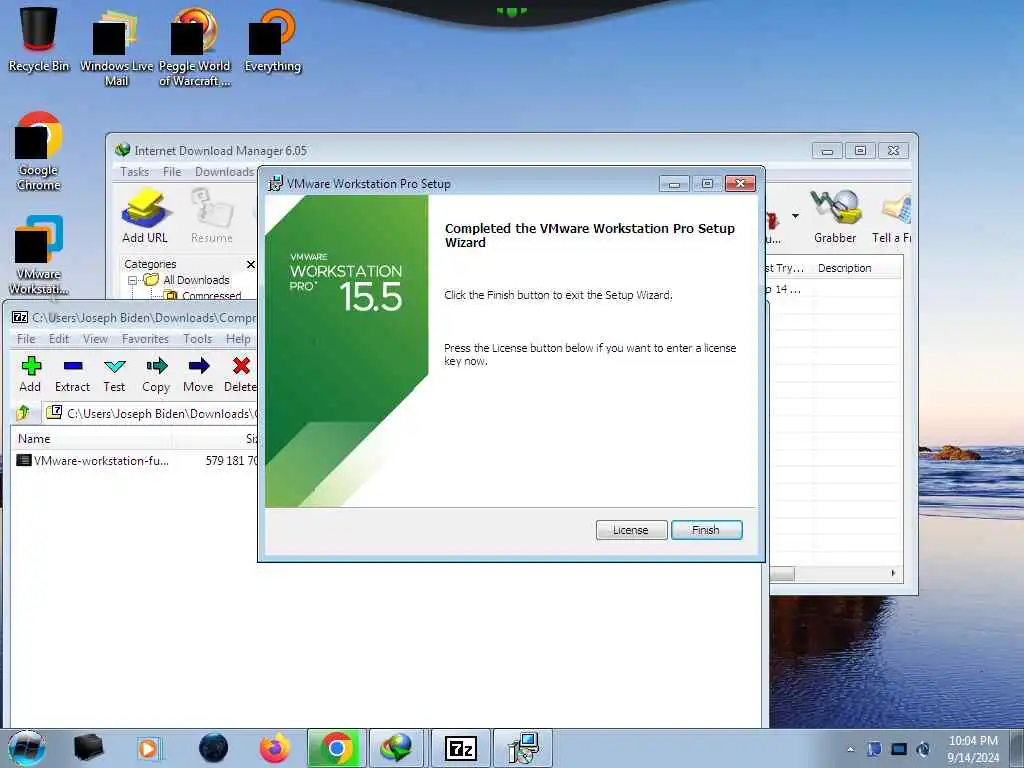Screen dimensions: 1024x768
Task: Open the Edit menu in 7-Zip
Action: coord(59,339)
